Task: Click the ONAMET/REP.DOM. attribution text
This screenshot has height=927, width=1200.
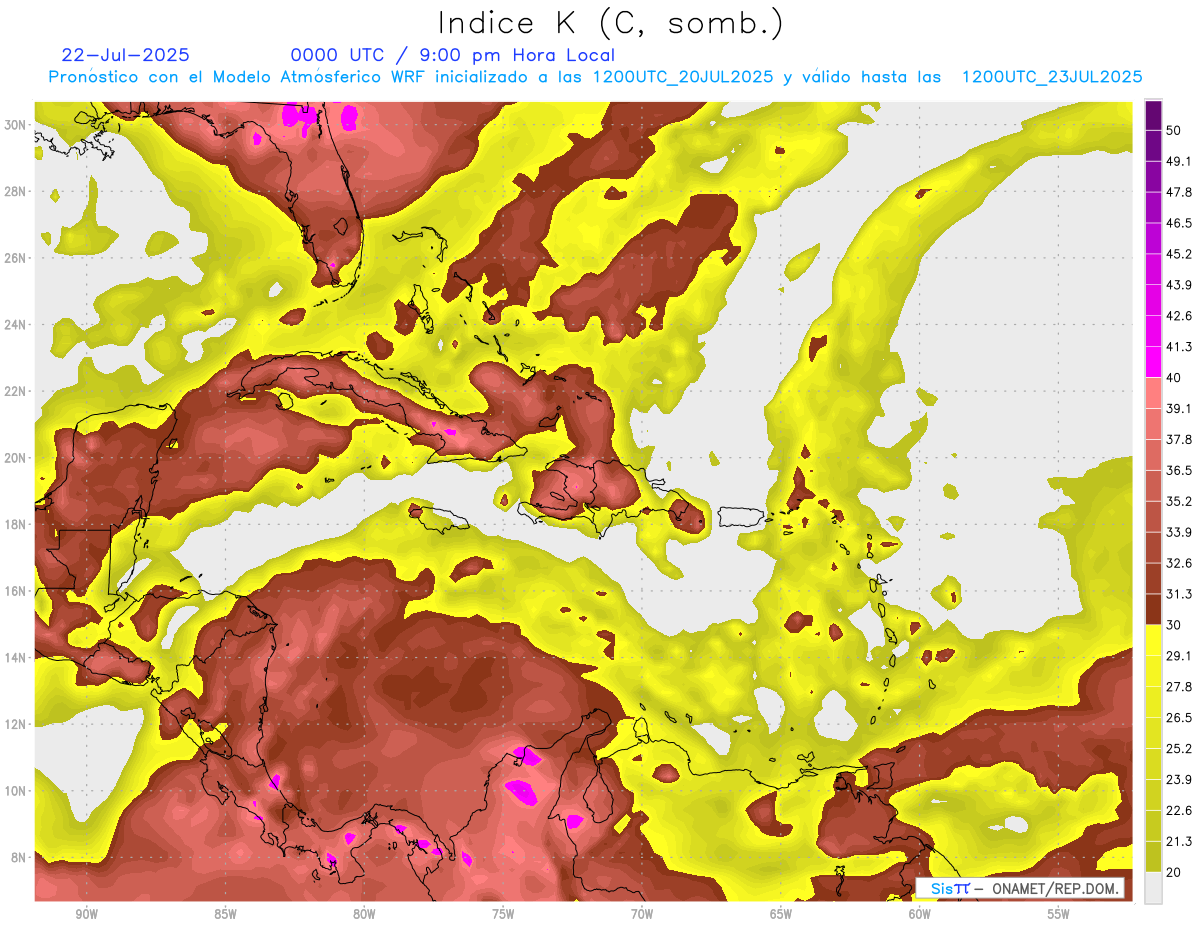Action: point(1050,888)
